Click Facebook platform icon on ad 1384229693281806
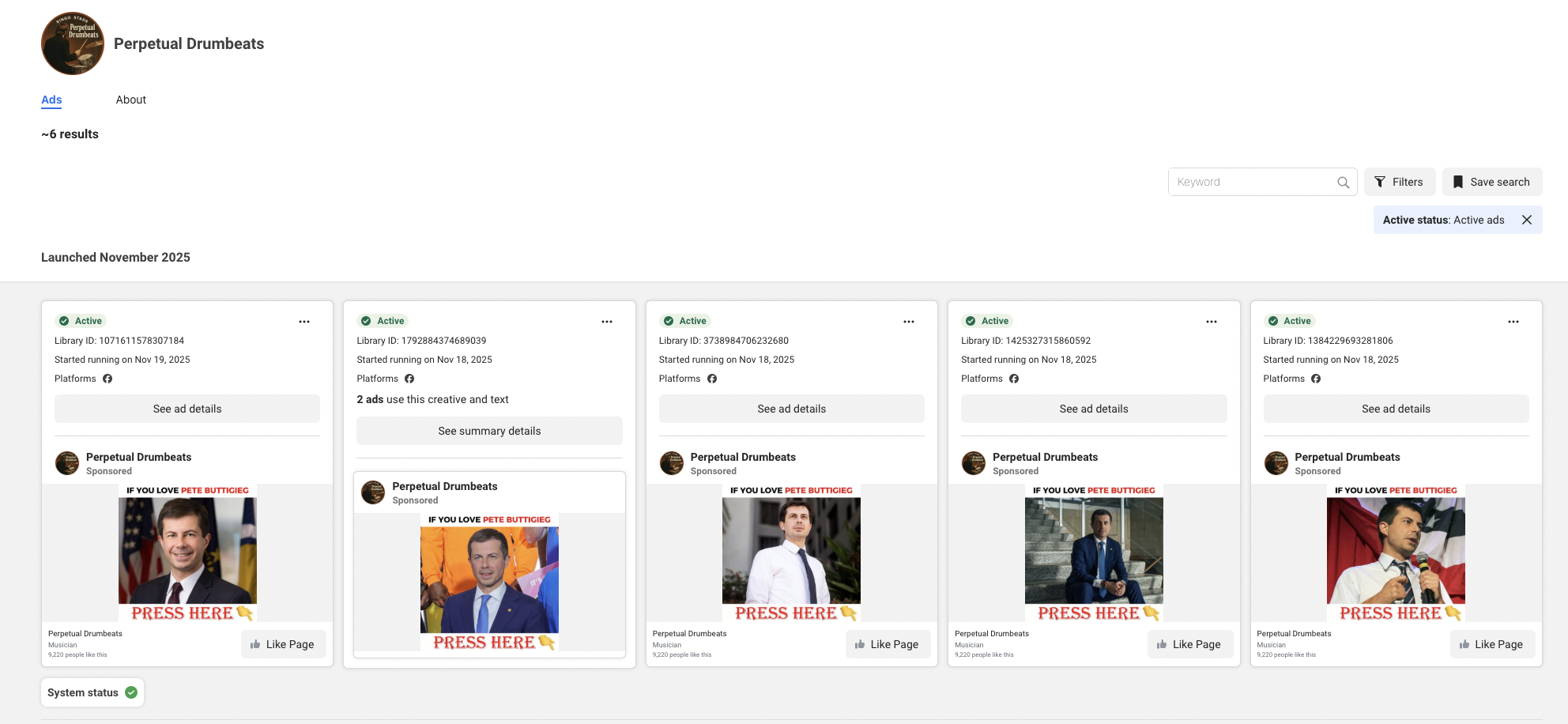 click(x=1316, y=379)
